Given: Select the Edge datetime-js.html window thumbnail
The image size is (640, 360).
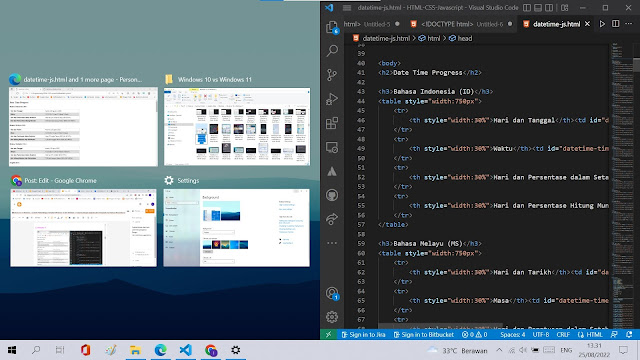Looking at the screenshot, I should click(83, 127).
